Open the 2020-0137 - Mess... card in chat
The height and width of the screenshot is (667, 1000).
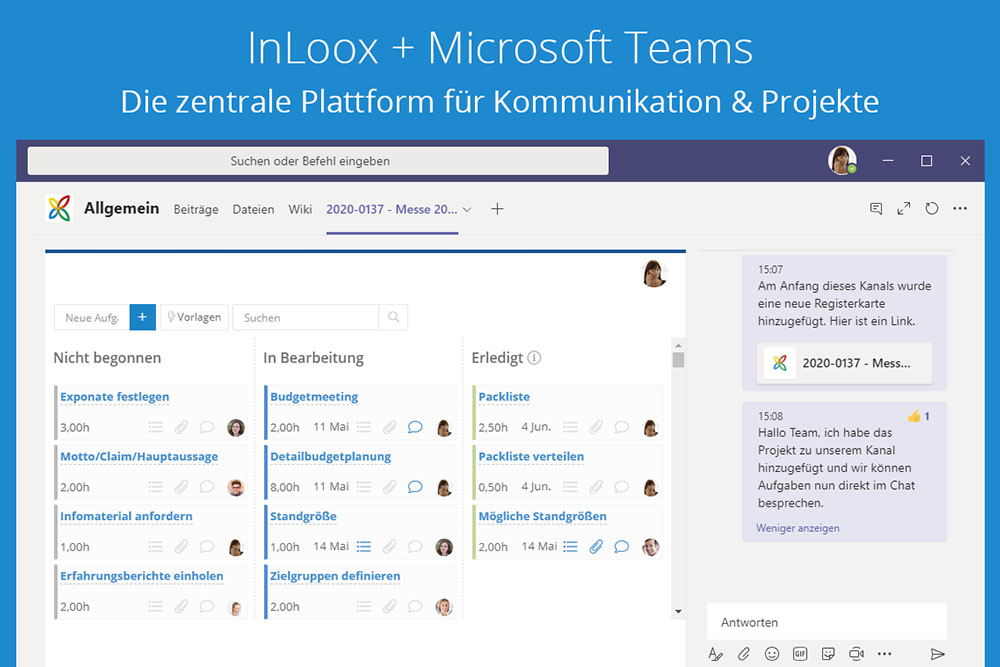pos(844,363)
